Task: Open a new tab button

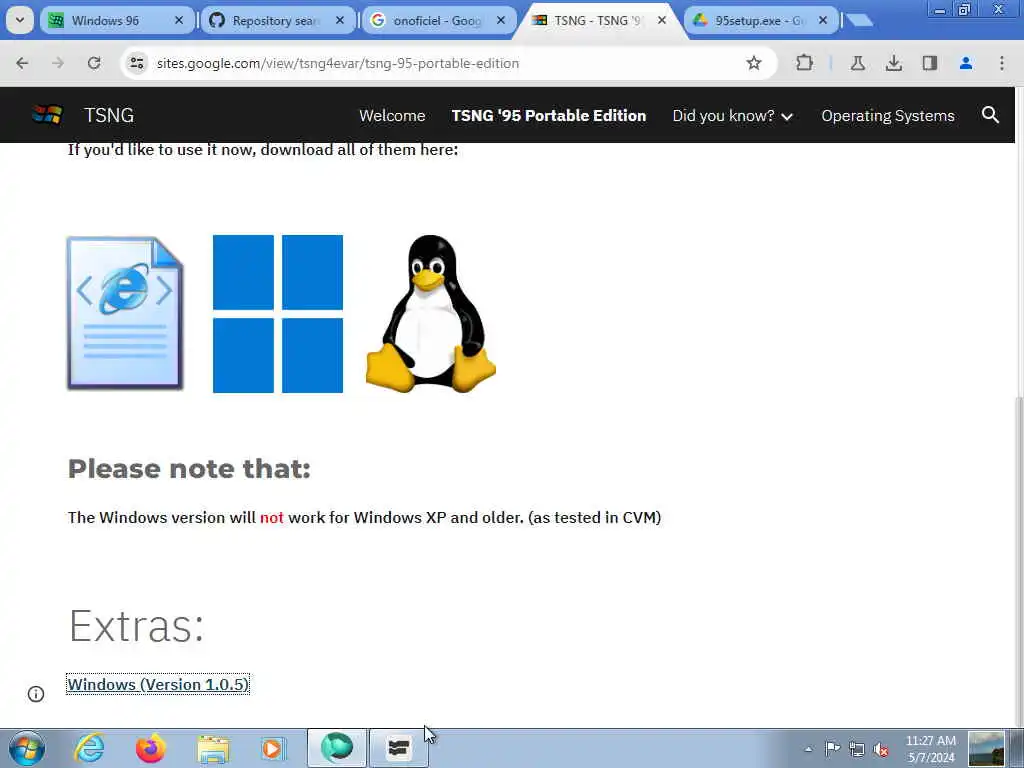Action: click(859, 20)
